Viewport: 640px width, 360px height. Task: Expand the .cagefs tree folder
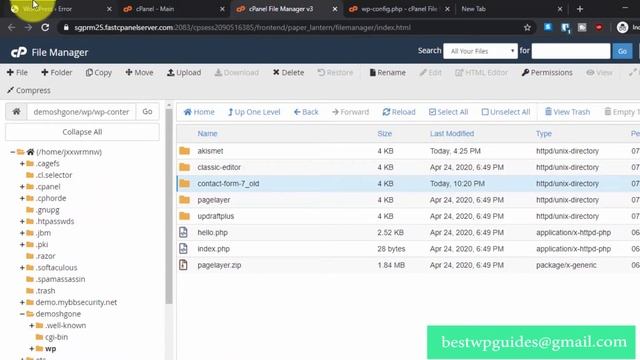[x=22, y=163]
